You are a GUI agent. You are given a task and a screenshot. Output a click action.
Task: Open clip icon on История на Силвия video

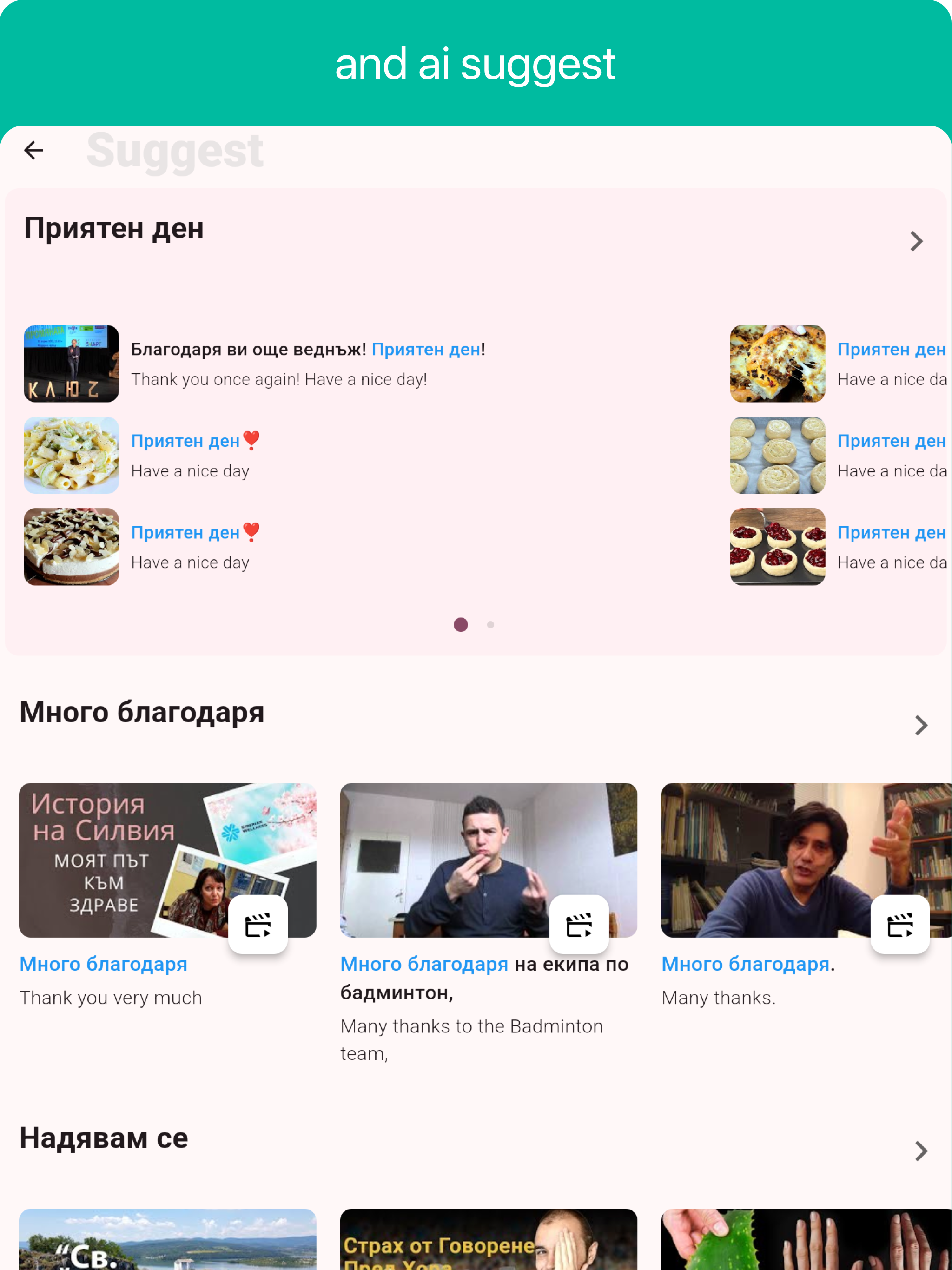pyautogui.click(x=258, y=924)
